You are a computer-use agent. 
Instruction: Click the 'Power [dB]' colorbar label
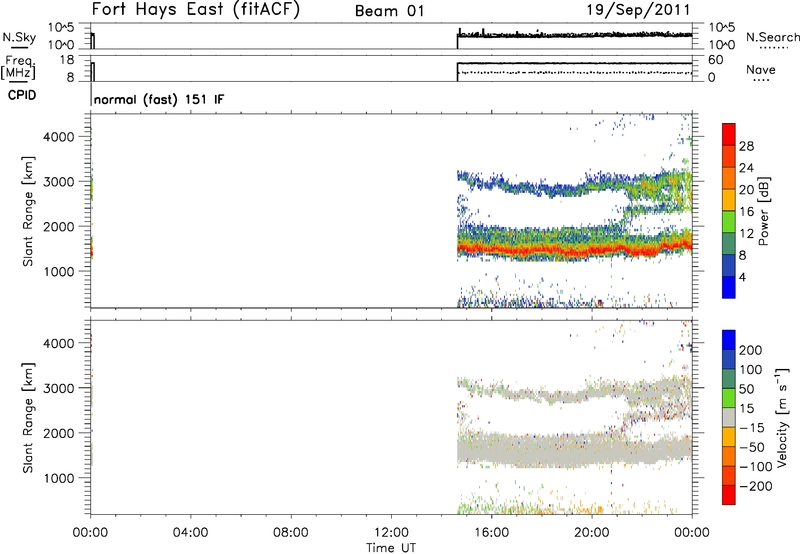(x=763, y=211)
